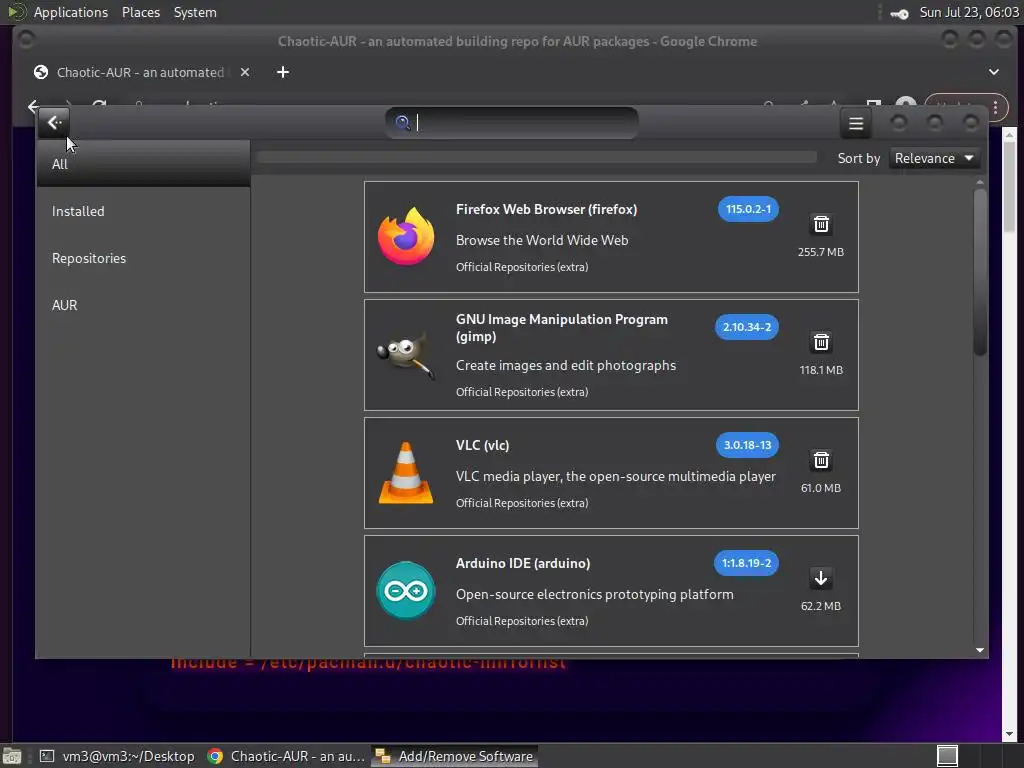Click Firefox size label 255.7 MB

click(821, 252)
